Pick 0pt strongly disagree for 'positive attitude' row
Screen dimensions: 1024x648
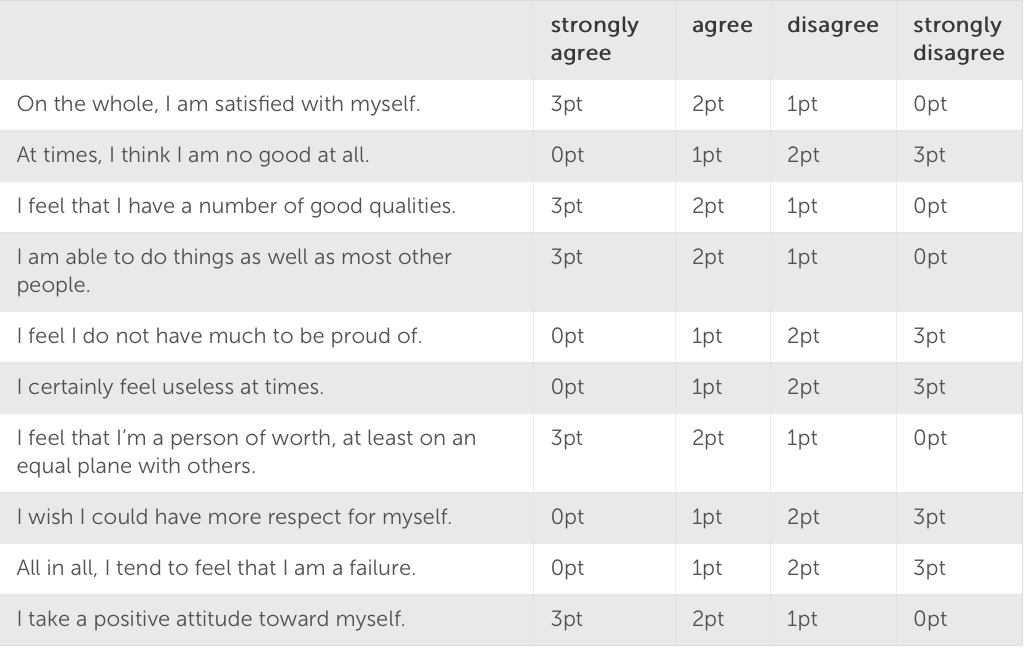point(929,619)
